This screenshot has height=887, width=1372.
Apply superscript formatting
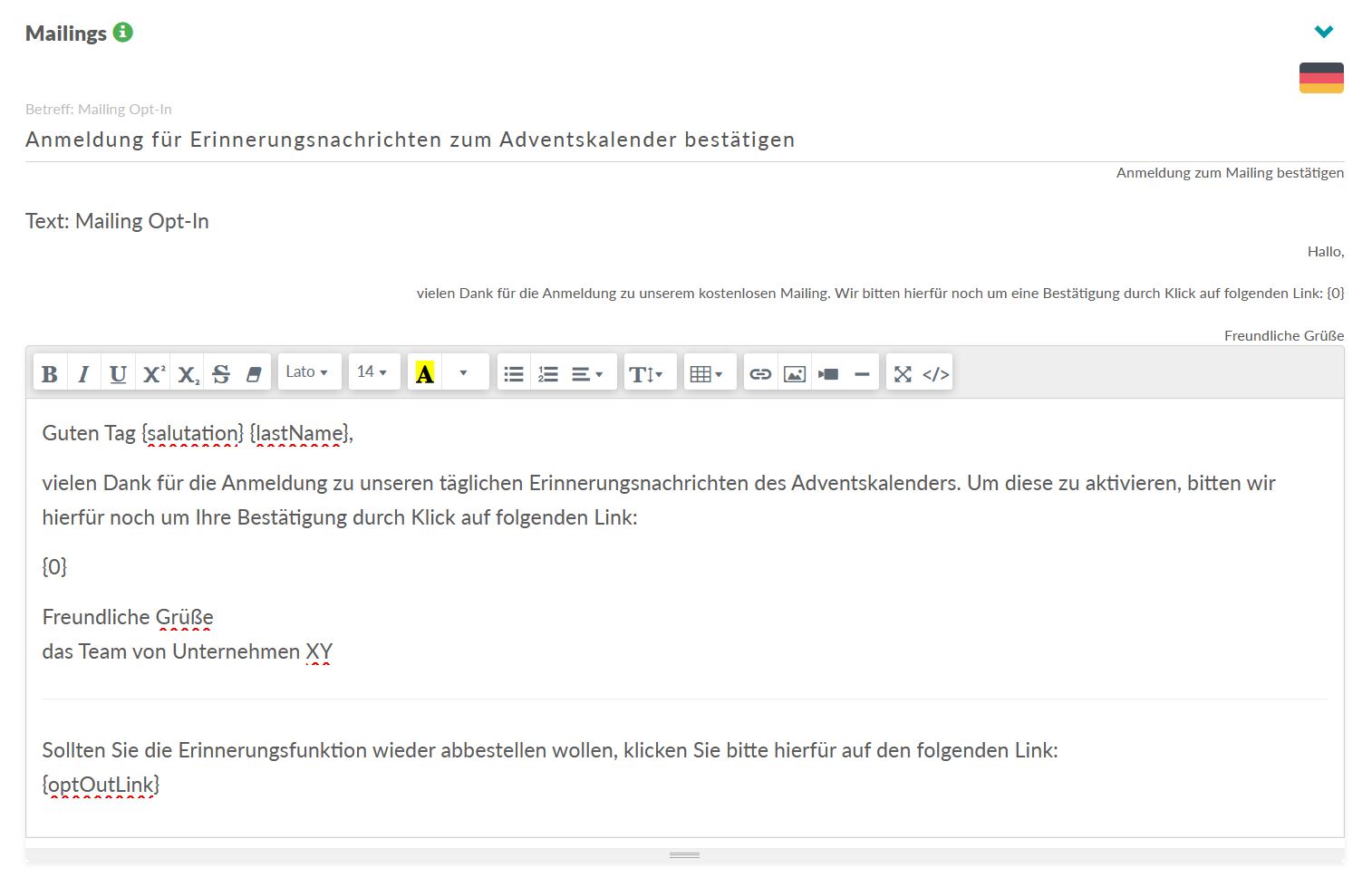153,373
